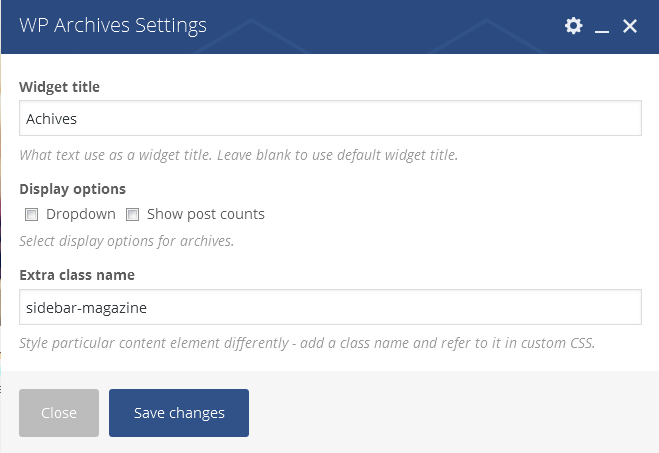This screenshot has width=659, height=453.
Task: Click the Widget title field label
Action: 59,87
